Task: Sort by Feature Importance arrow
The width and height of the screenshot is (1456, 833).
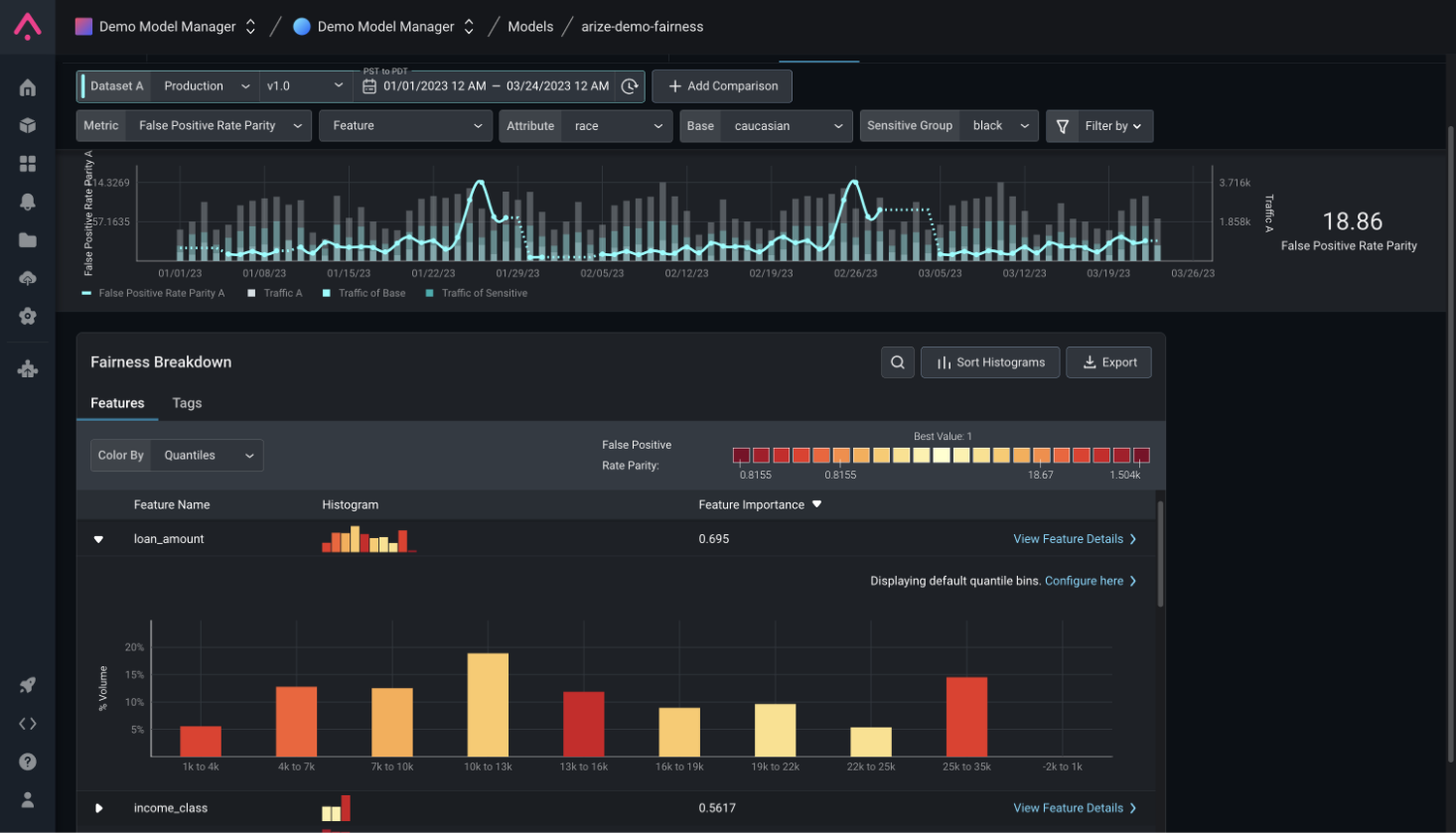Action: click(x=817, y=504)
